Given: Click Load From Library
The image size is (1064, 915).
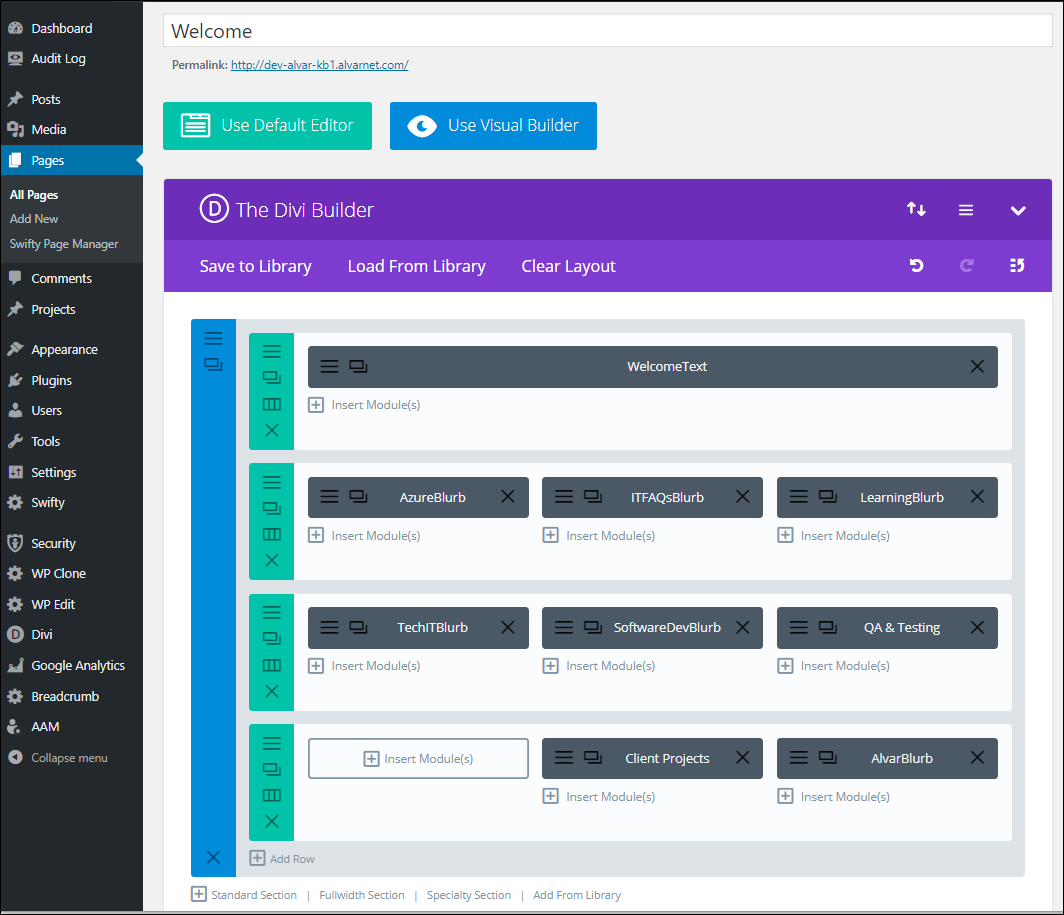Looking at the screenshot, I should tap(417, 266).
